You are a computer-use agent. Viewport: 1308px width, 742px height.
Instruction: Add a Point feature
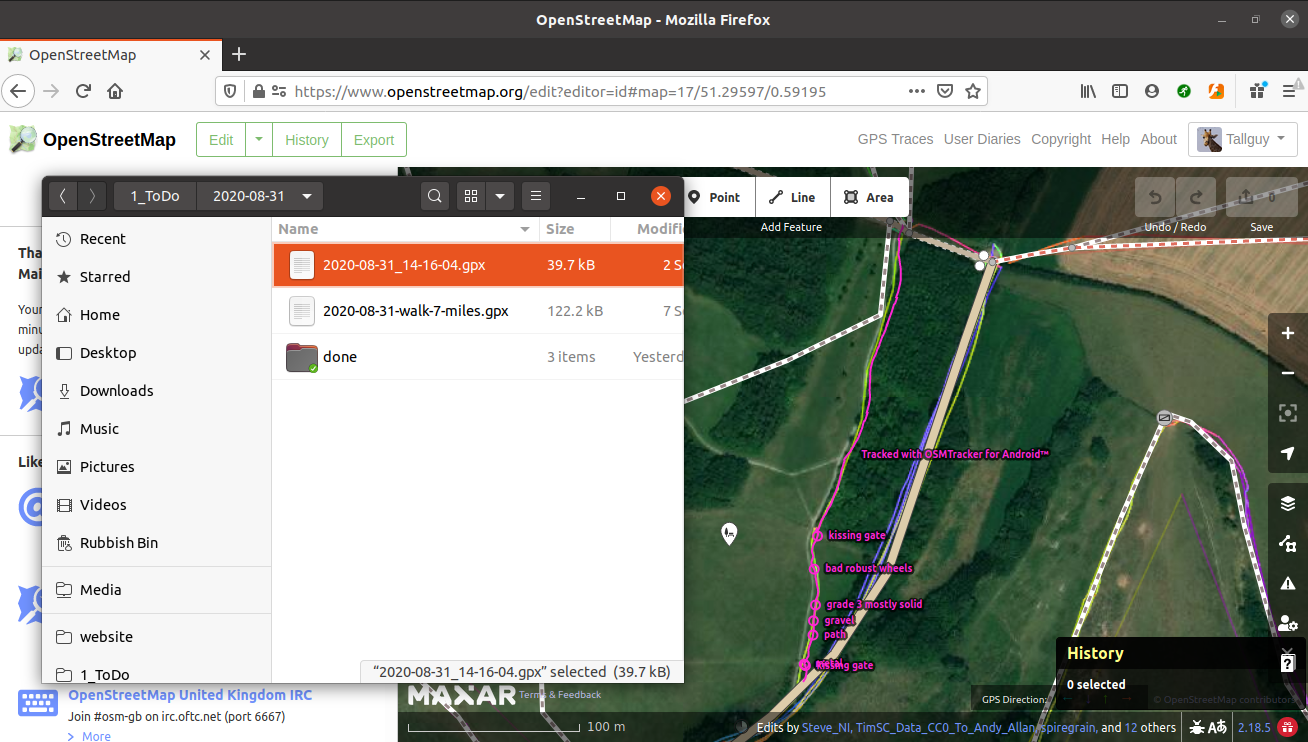click(714, 197)
